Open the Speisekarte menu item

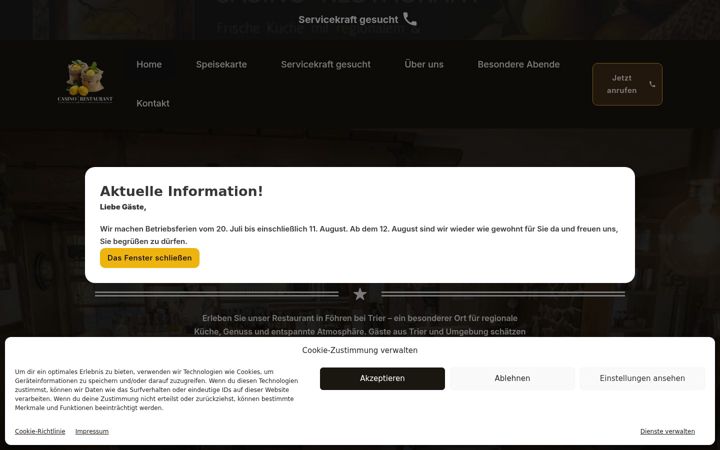pyautogui.click(x=221, y=65)
